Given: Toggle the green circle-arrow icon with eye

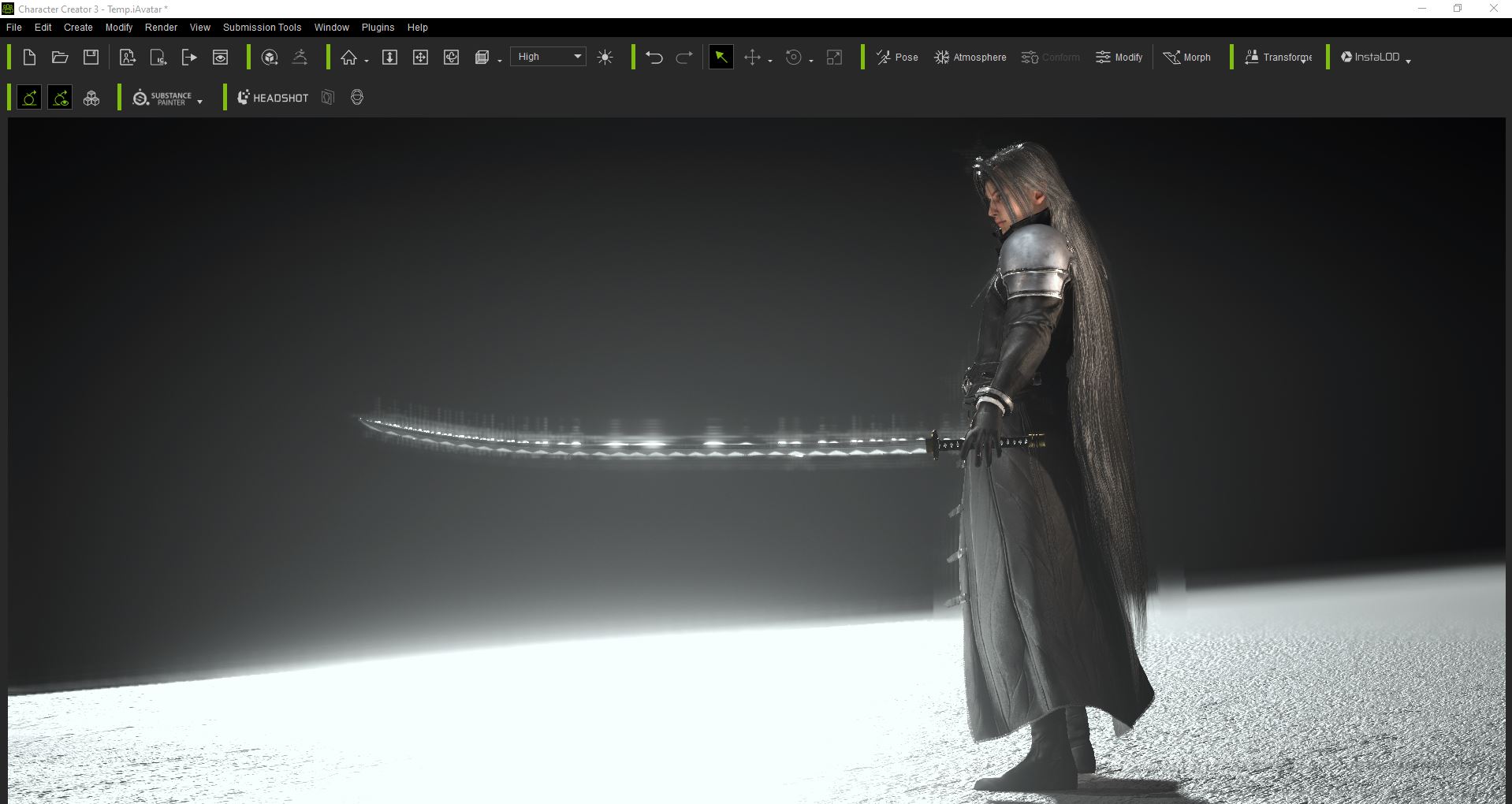Looking at the screenshot, I should [60, 98].
